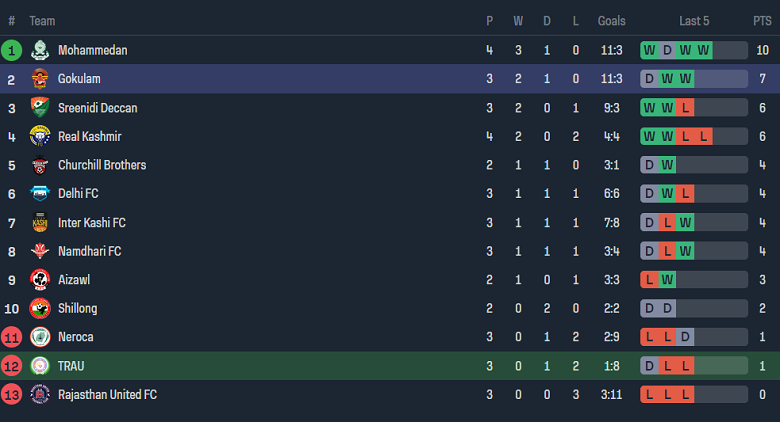Click the Churchill Brothers logo icon
Screen dimensions: 780x422
pyautogui.click(x=40, y=165)
